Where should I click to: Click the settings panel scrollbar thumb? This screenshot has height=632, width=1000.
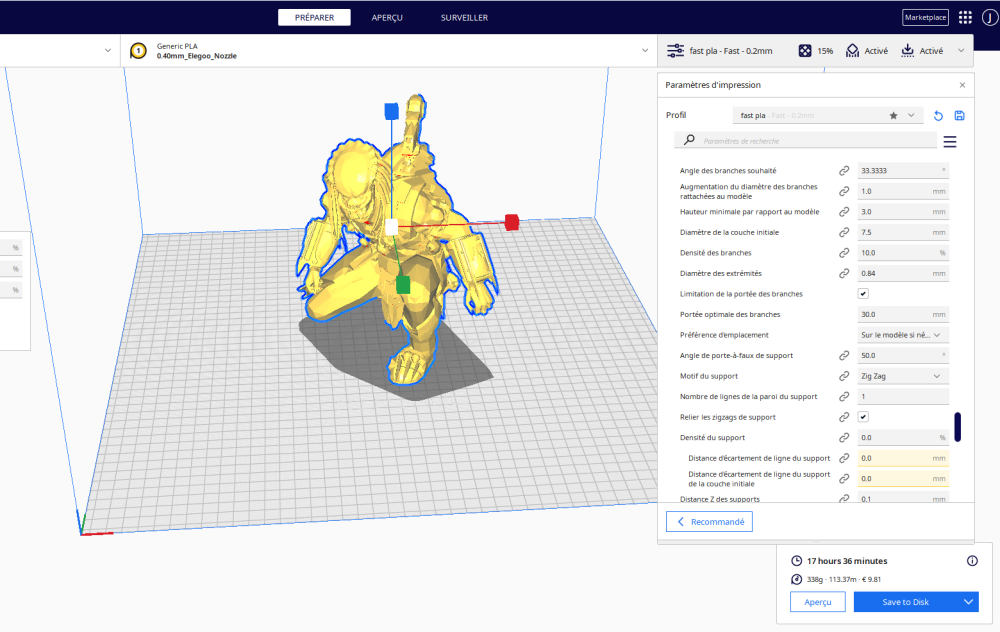(957, 427)
